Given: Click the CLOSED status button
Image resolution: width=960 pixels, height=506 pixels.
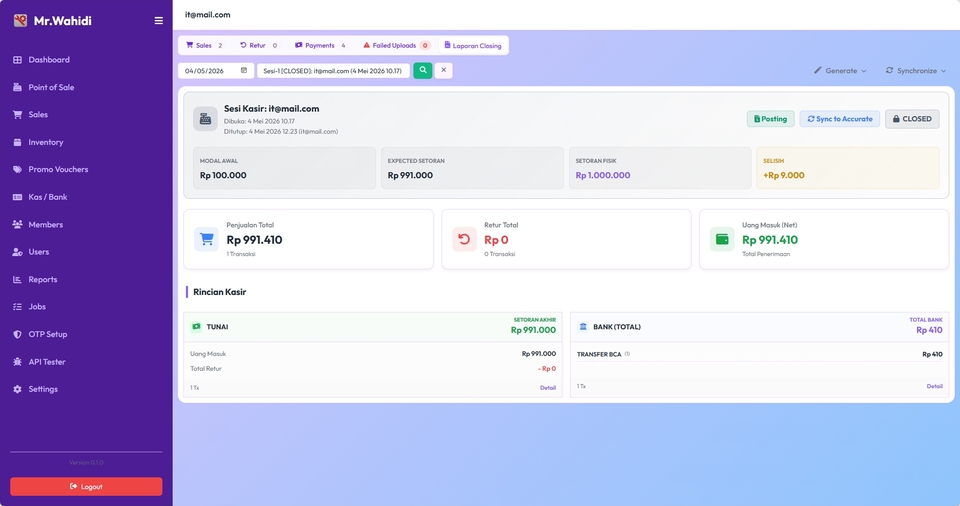Looking at the screenshot, I should 912,119.
